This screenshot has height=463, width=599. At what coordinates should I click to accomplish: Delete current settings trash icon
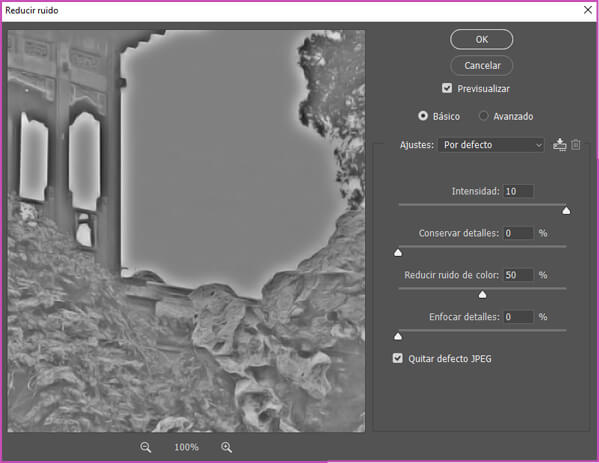[576, 145]
